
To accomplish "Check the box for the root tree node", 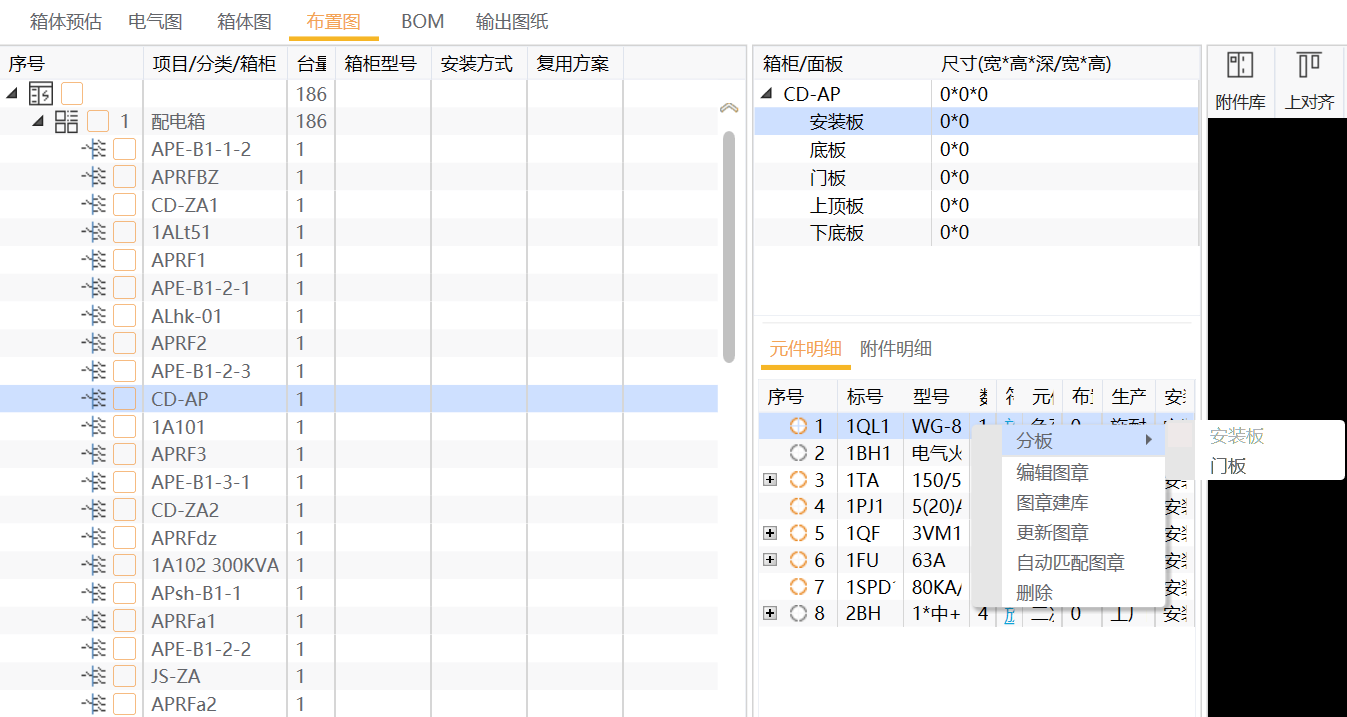I will coord(72,94).
